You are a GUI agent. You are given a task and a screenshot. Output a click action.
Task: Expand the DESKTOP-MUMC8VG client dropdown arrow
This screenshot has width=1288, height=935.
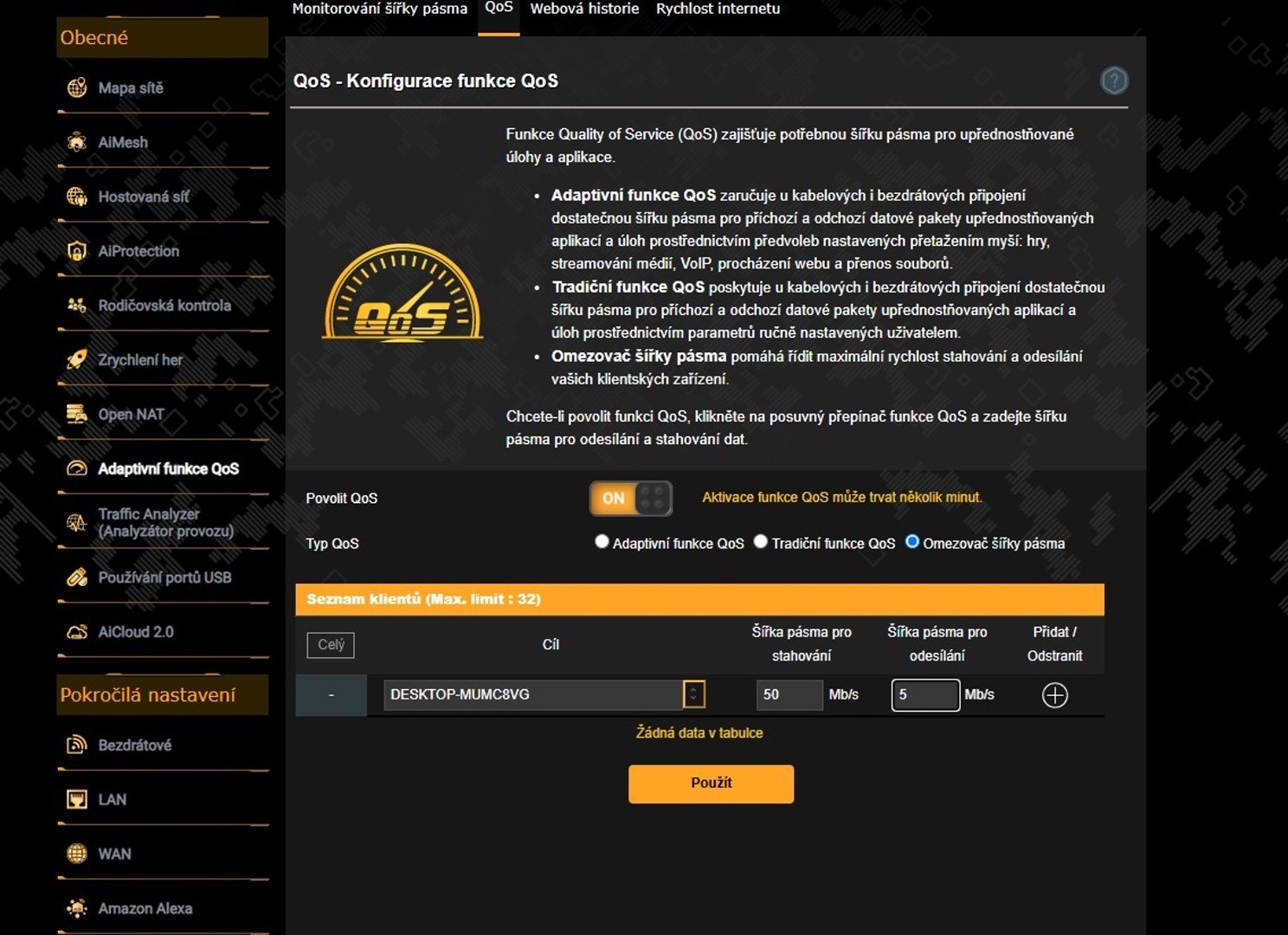tap(693, 694)
